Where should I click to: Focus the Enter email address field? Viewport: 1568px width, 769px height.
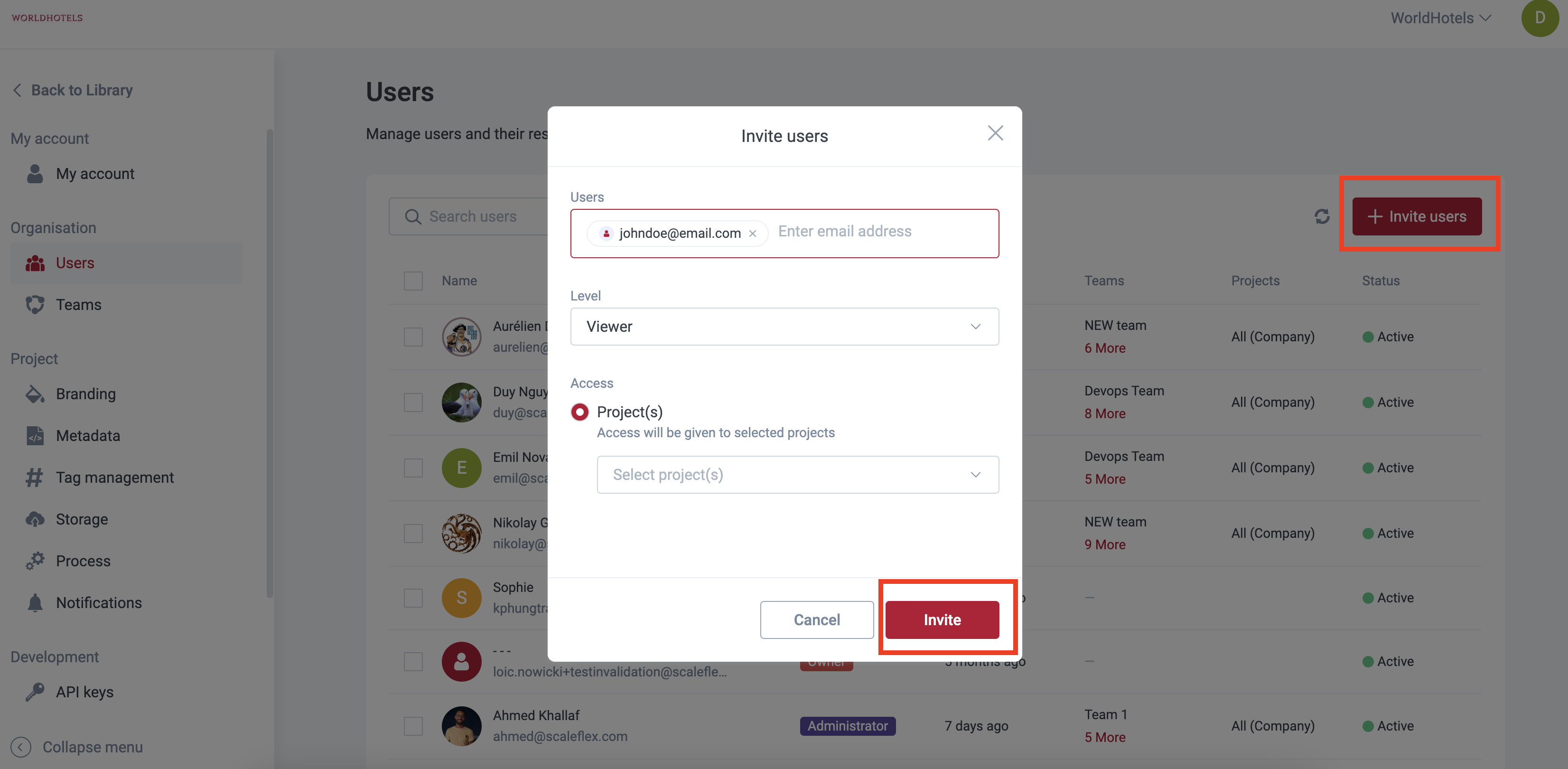coord(883,232)
